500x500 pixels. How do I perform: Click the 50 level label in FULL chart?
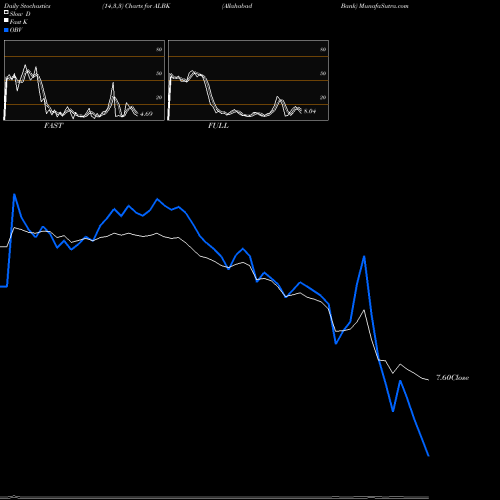click(x=323, y=73)
